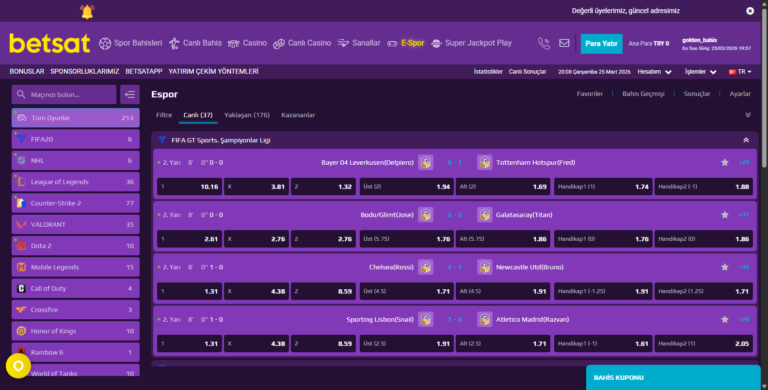Viewport: 768px width, 390px height.
Task: Select League of Legends category
Action: click(75, 182)
